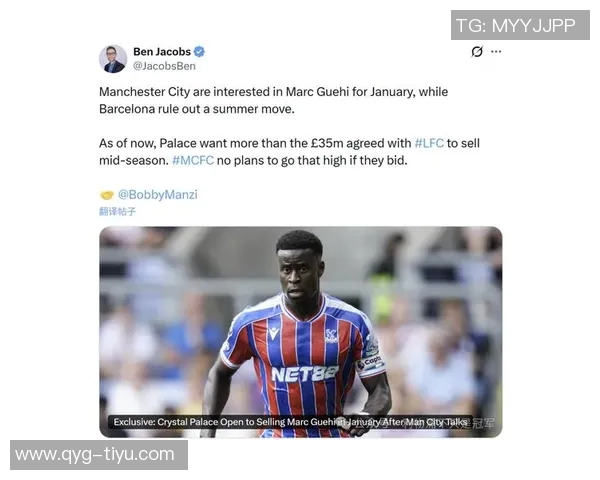Open the three-dot more options menu

click(x=496, y=51)
